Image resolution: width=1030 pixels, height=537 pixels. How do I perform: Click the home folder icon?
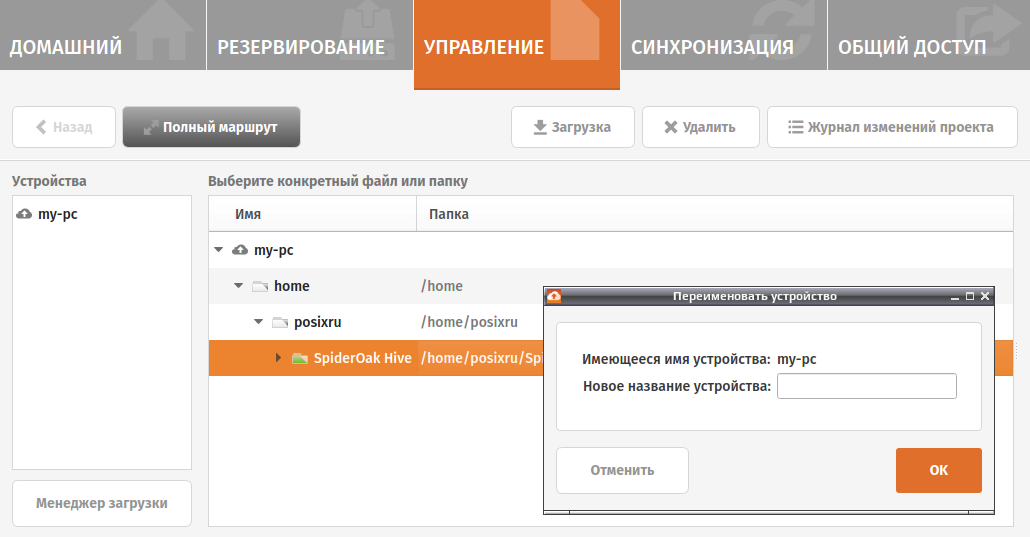261,286
